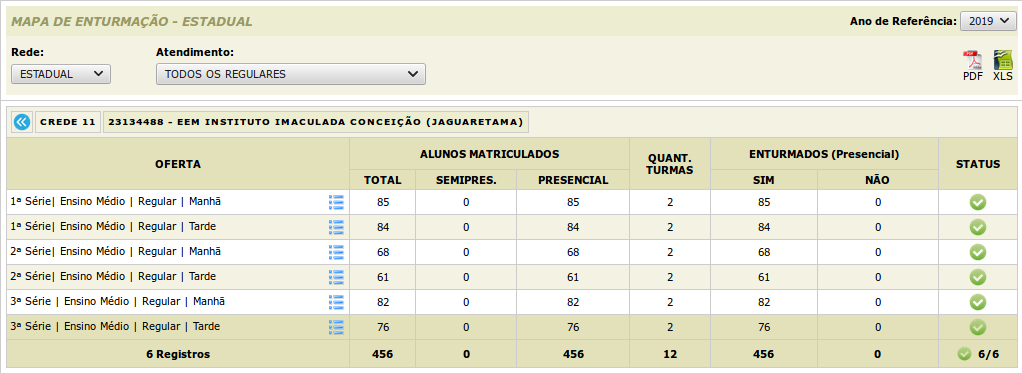Screen dimensions: 1022x373
Task: Open details list for 2ª Série Tarde
Action: (x=336, y=277)
